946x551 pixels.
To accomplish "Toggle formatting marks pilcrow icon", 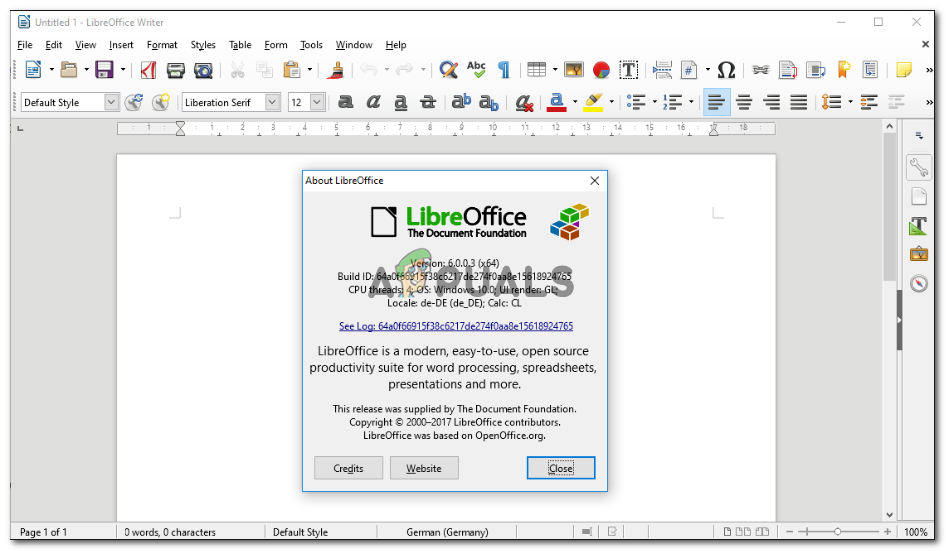I will [x=504, y=70].
